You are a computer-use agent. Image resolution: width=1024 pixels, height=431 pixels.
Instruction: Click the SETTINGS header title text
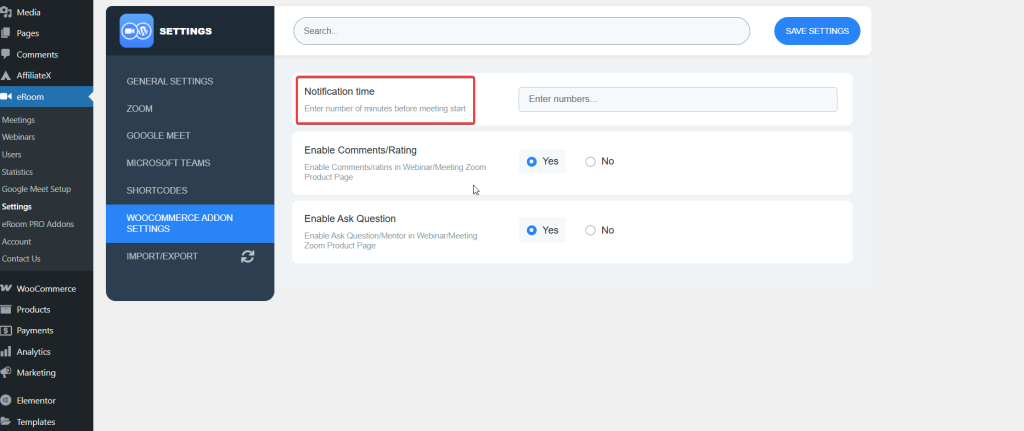(185, 31)
